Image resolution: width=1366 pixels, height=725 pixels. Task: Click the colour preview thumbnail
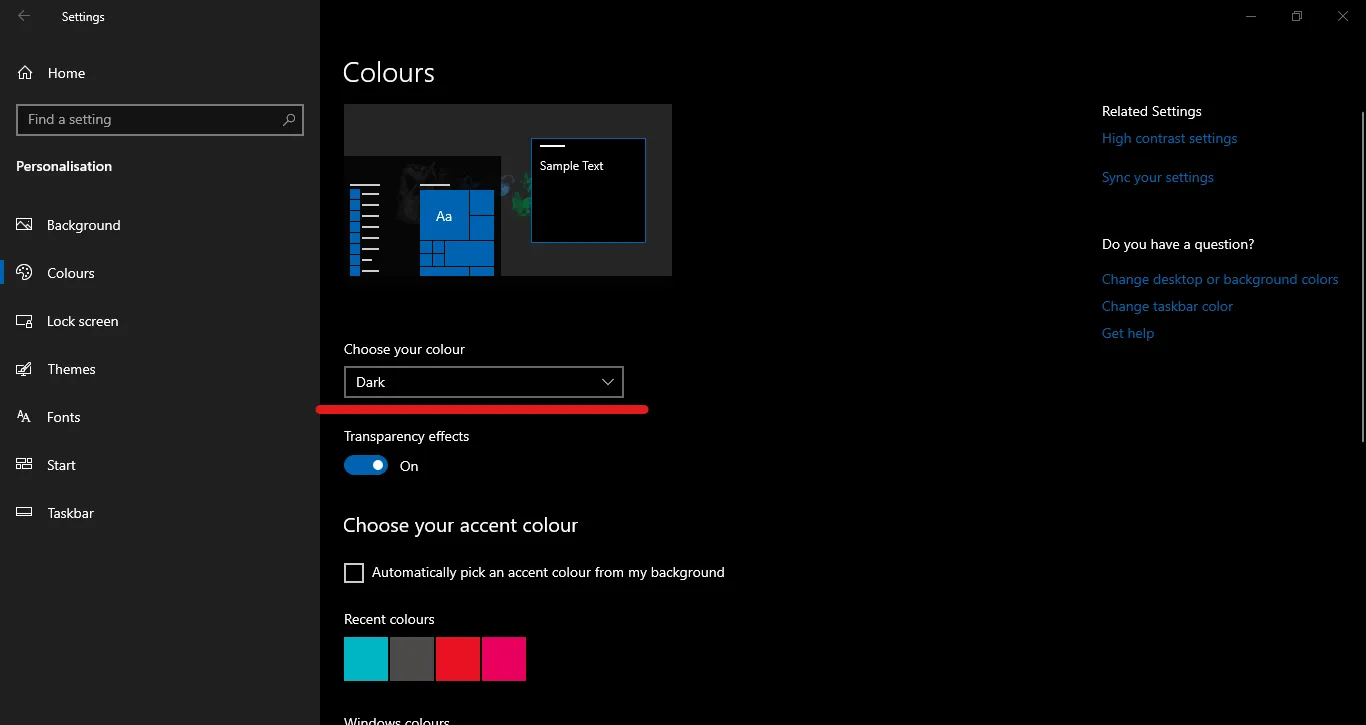click(508, 190)
